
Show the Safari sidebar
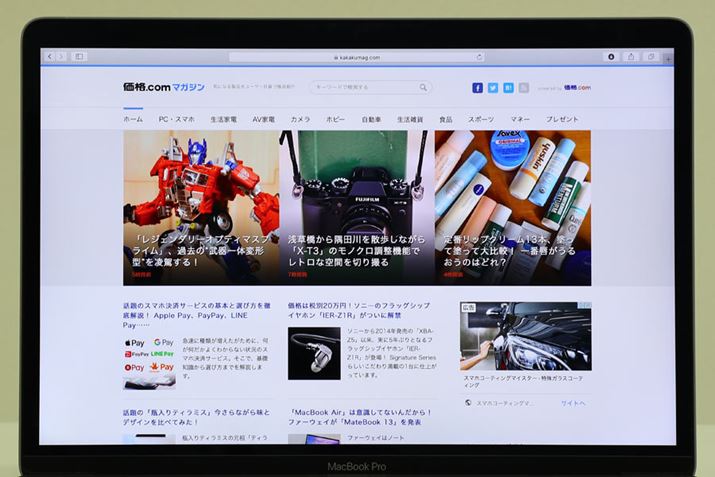(79, 57)
